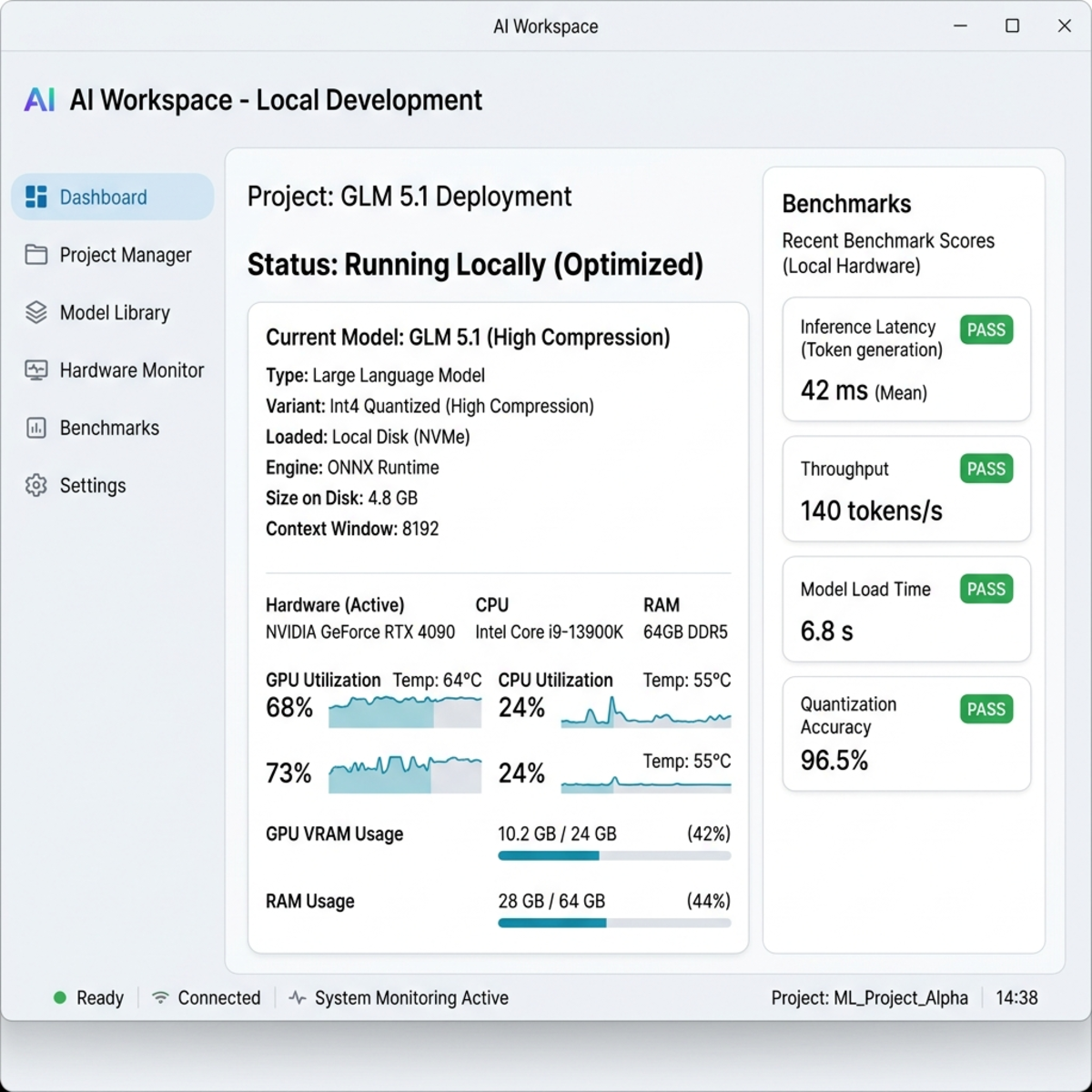The height and width of the screenshot is (1092, 1092).
Task: Click 'System Monitoring Active' status text
Action: click(x=411, y=997)
